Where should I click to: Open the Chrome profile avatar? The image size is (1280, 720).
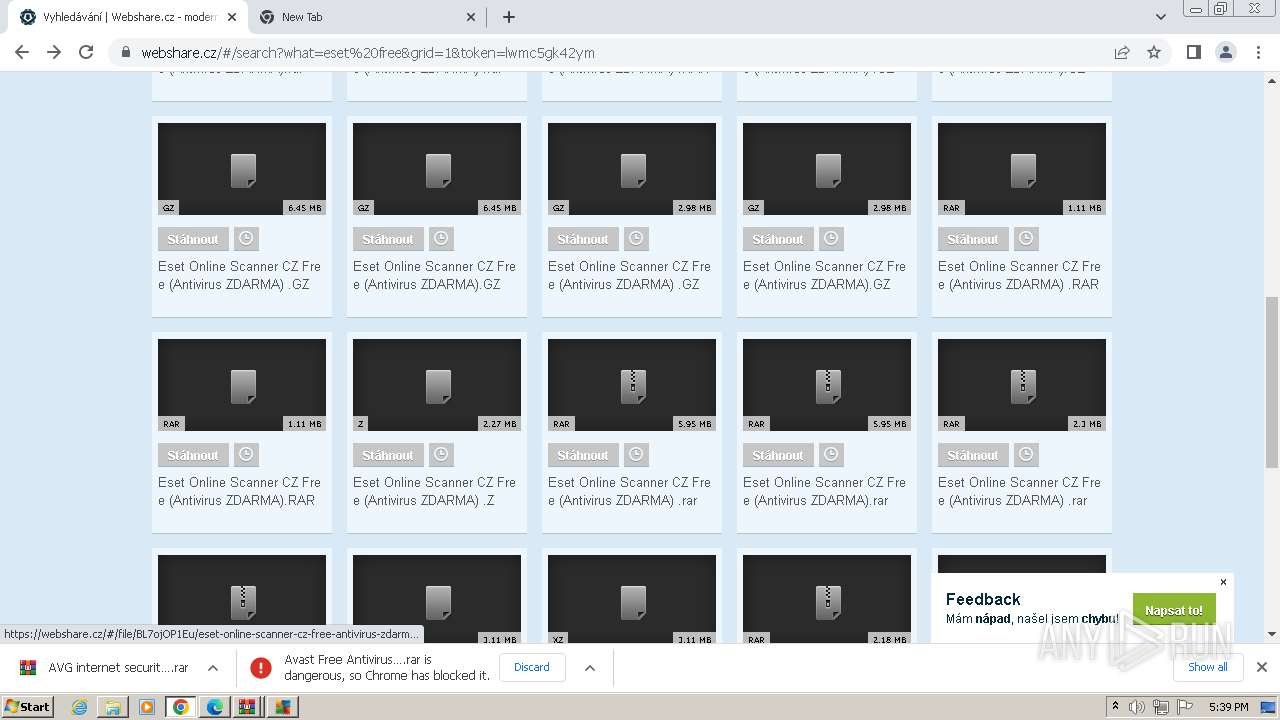click(1225, 52)
